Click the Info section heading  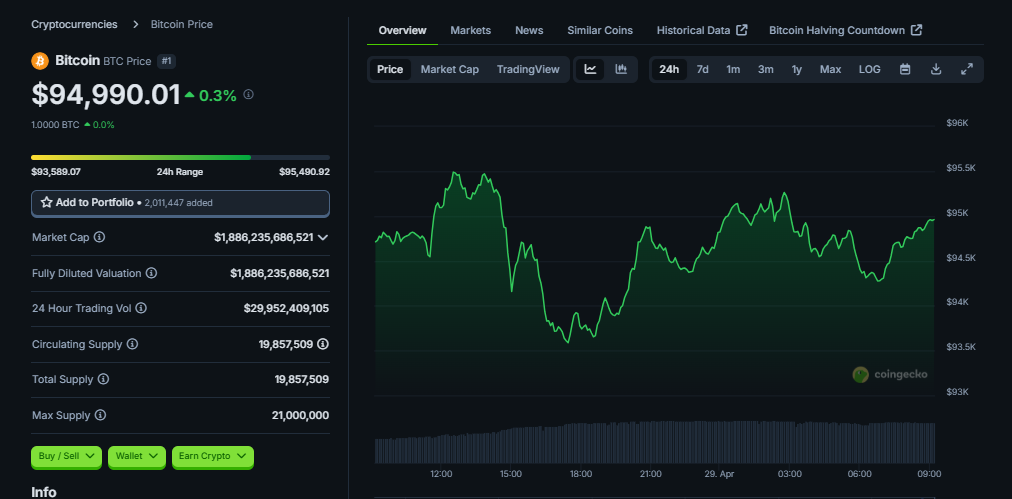click(x=44, y=492)
